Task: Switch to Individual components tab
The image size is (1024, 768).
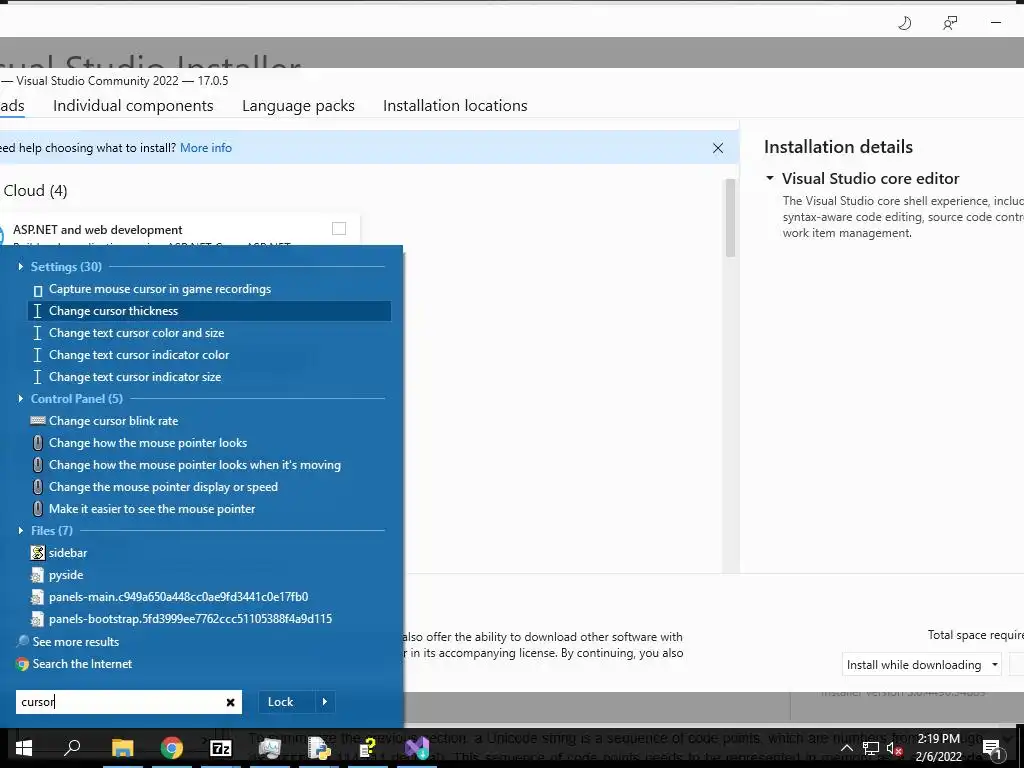Action: [133, 106]
